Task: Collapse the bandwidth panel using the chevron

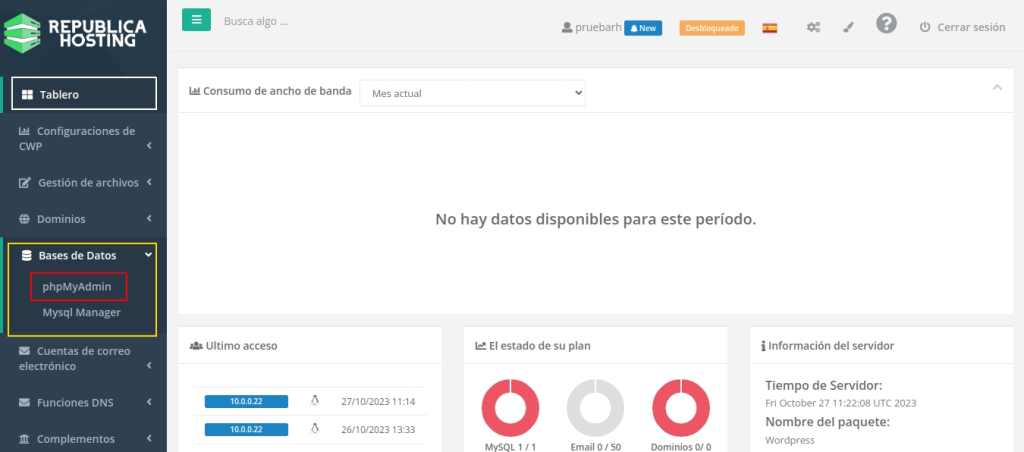Action: click(x=996, y=88)
